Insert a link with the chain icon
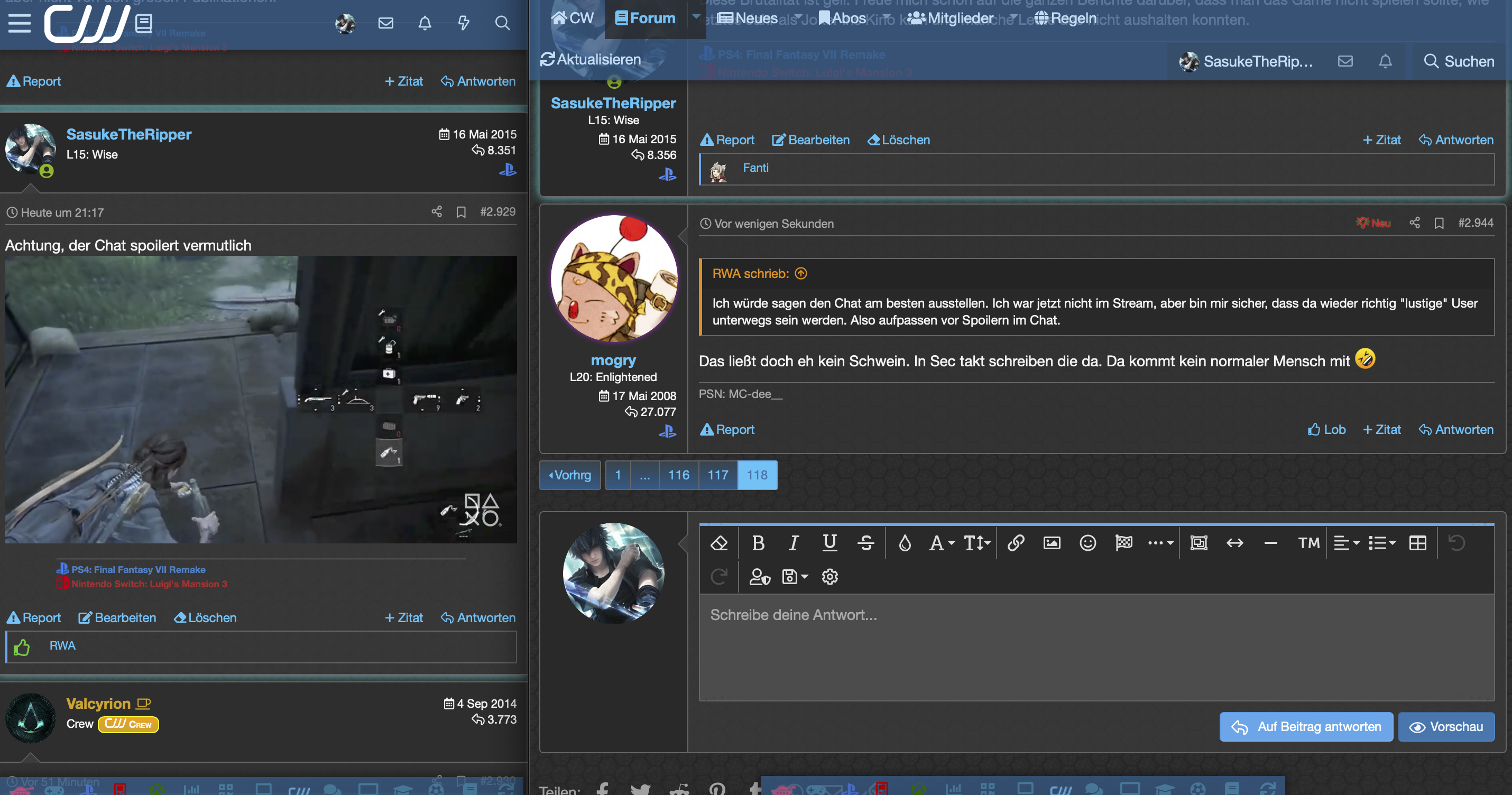 1016,543
